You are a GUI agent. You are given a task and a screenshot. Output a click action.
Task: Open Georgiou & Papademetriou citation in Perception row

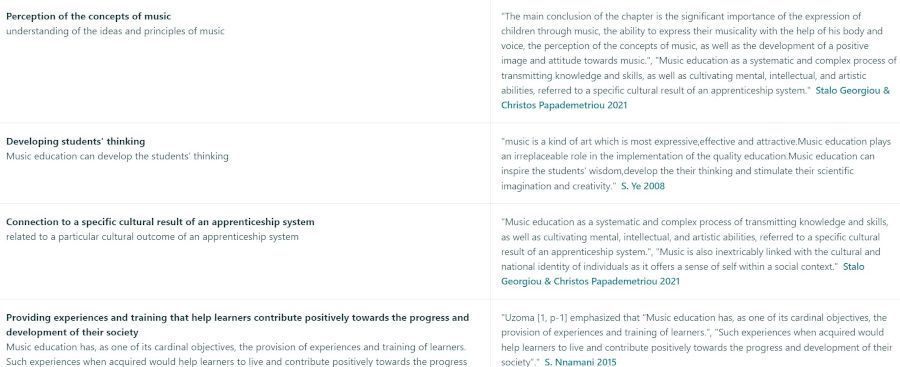coord(696,98)
